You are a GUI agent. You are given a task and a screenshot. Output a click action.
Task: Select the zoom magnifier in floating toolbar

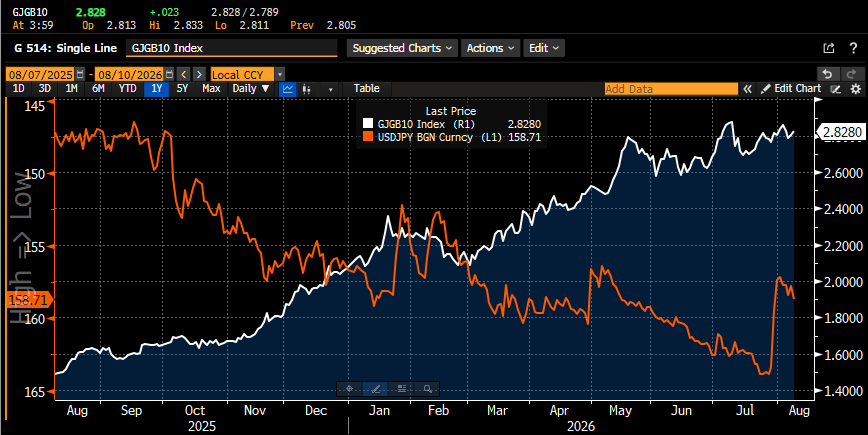pyautogui.click(x=427, y=389)
